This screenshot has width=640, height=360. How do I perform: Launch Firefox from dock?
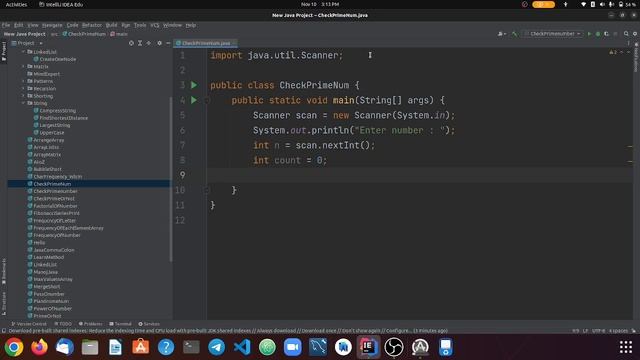(39, 347)
